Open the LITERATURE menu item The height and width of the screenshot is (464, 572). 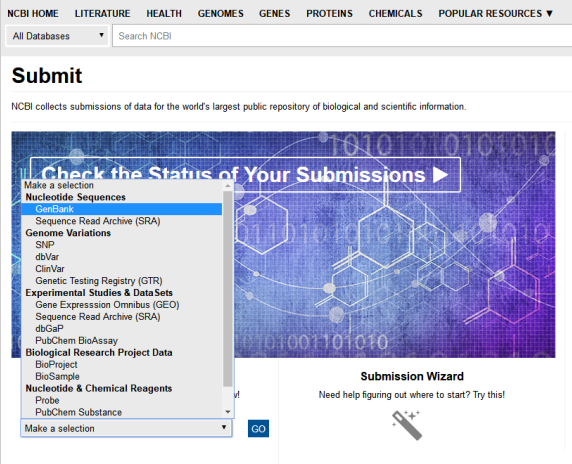click(103, 13)
